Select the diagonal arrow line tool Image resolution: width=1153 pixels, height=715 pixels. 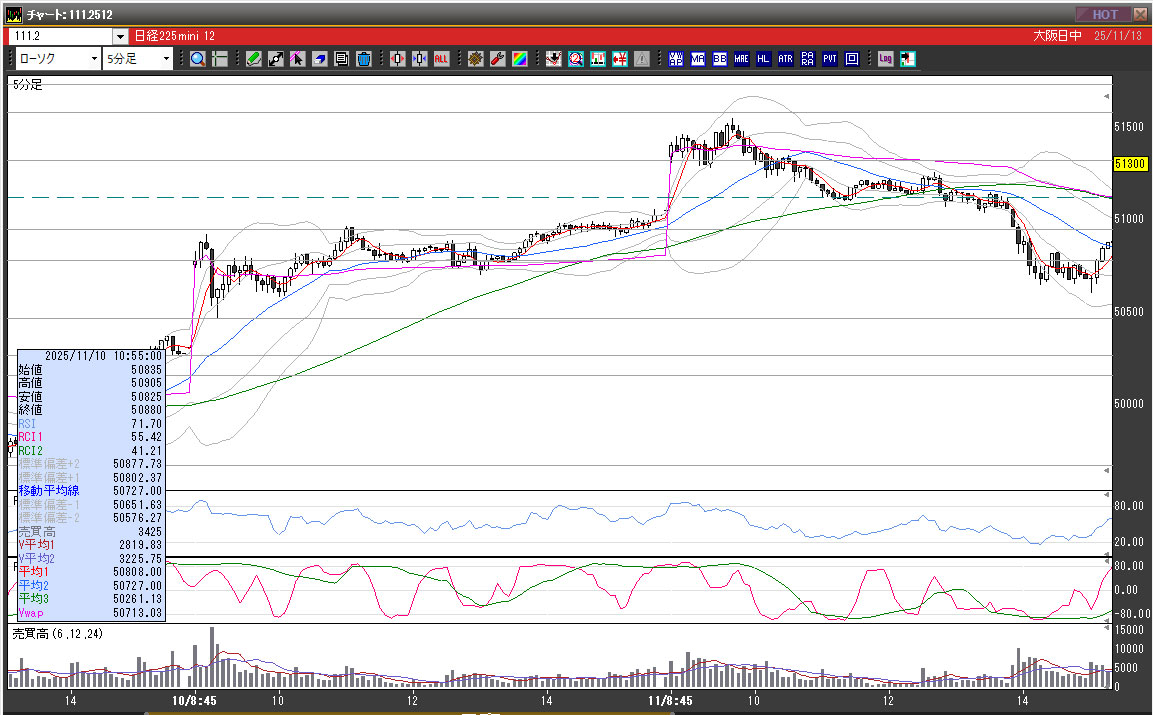276,59
